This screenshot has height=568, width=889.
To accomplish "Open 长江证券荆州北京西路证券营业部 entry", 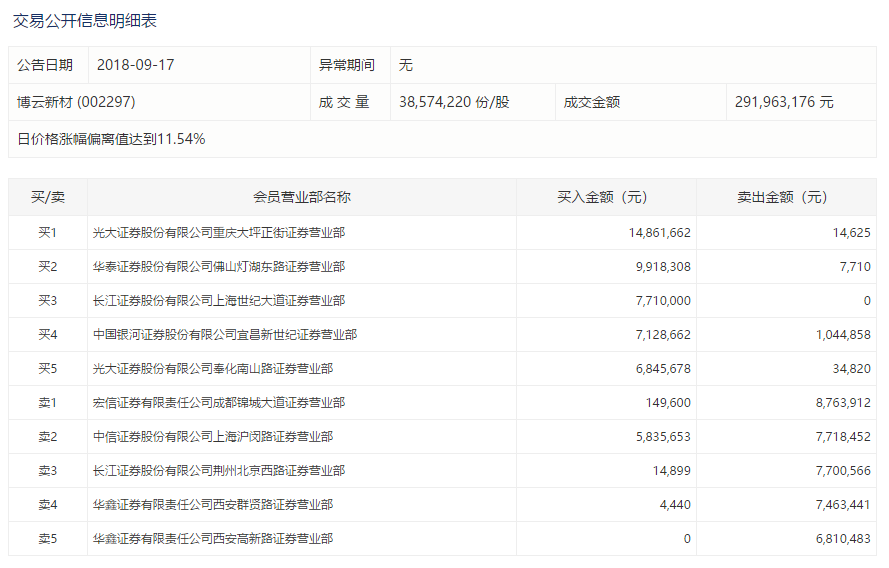I will tap(219, 471).
